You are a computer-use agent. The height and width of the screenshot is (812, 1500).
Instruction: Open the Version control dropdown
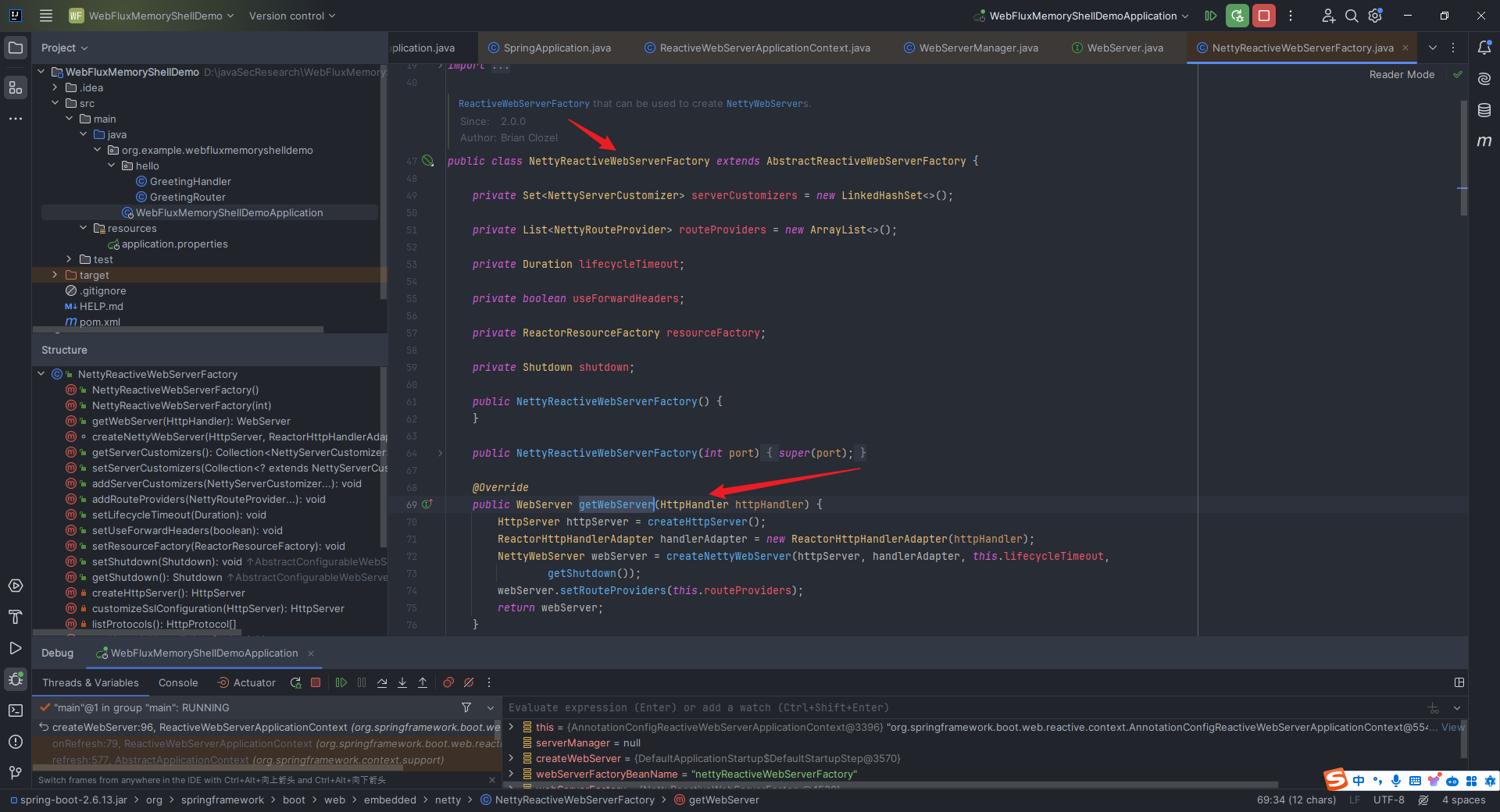click(x=292, y=16)
